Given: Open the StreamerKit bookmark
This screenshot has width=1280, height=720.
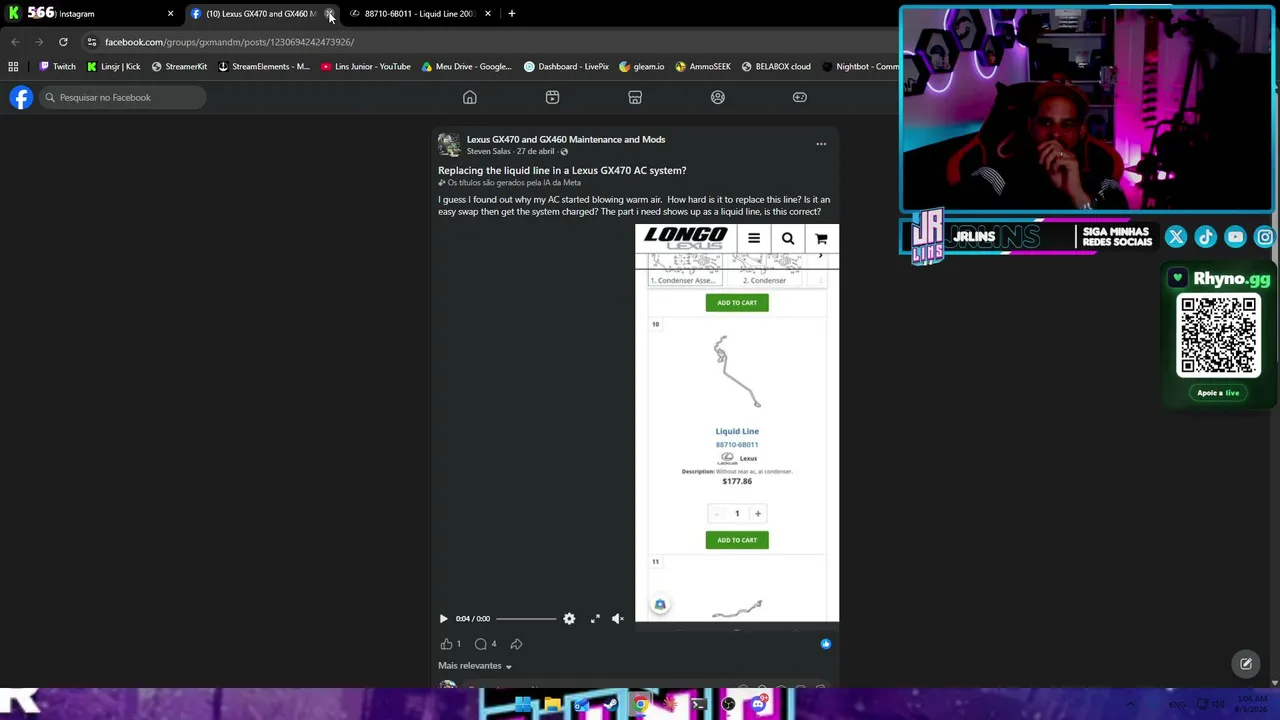Looking at the screenshot, I should click(x=179, y=67).
